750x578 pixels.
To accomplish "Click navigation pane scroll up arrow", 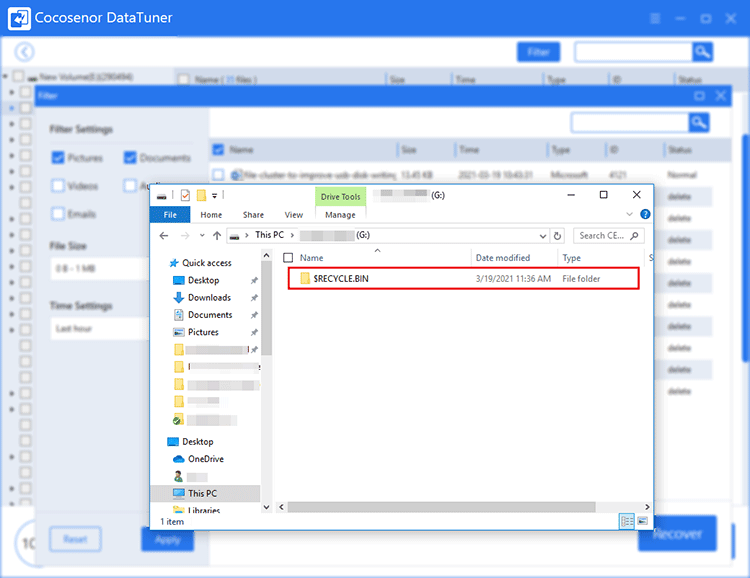I will click(x=267, y=256).
